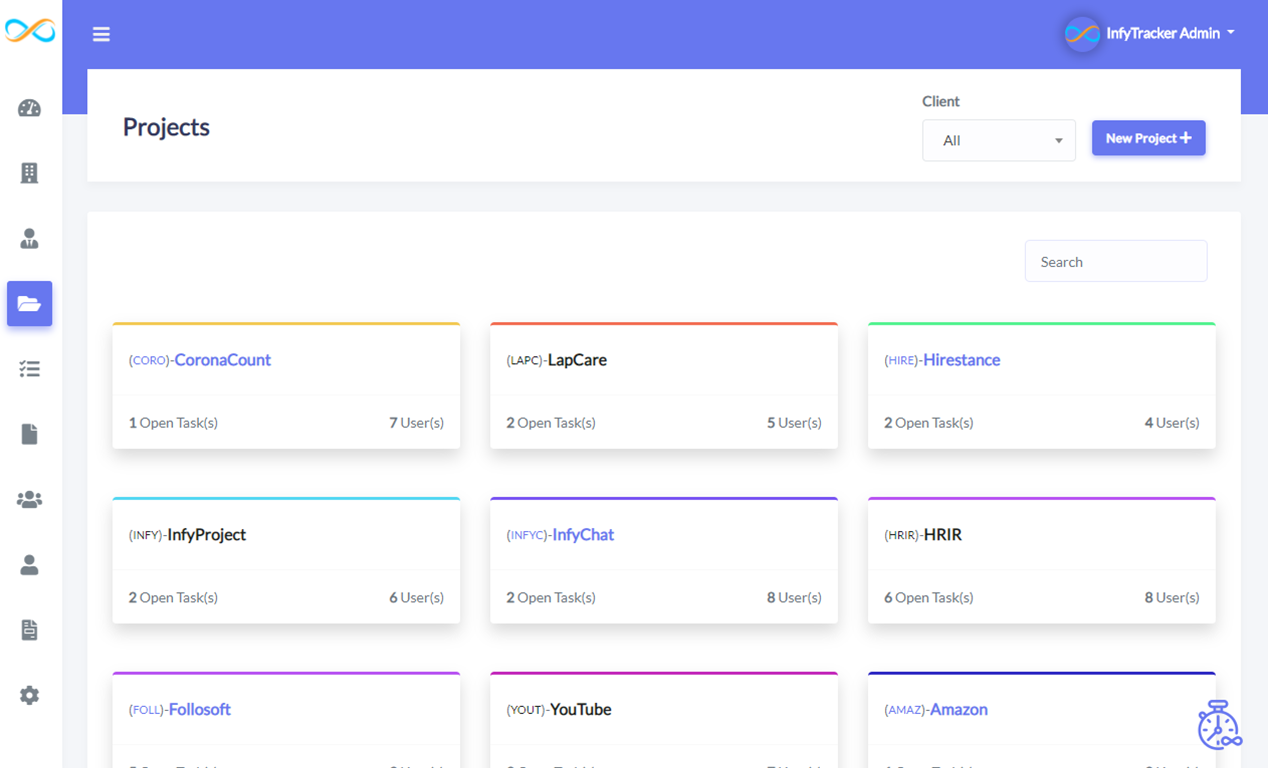Open the Dashboard from the sidebar
This screenshot has height=768, width=1268.
tap(30, 108)
